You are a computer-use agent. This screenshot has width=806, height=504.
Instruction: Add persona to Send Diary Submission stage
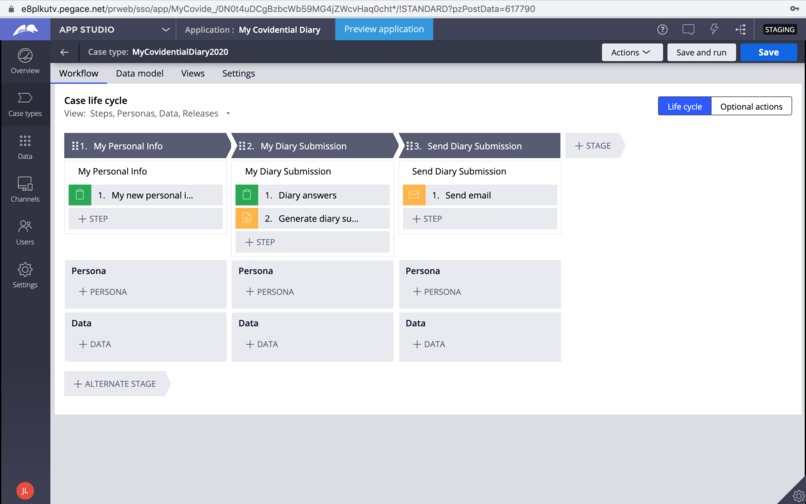click(x=437, y=292)
